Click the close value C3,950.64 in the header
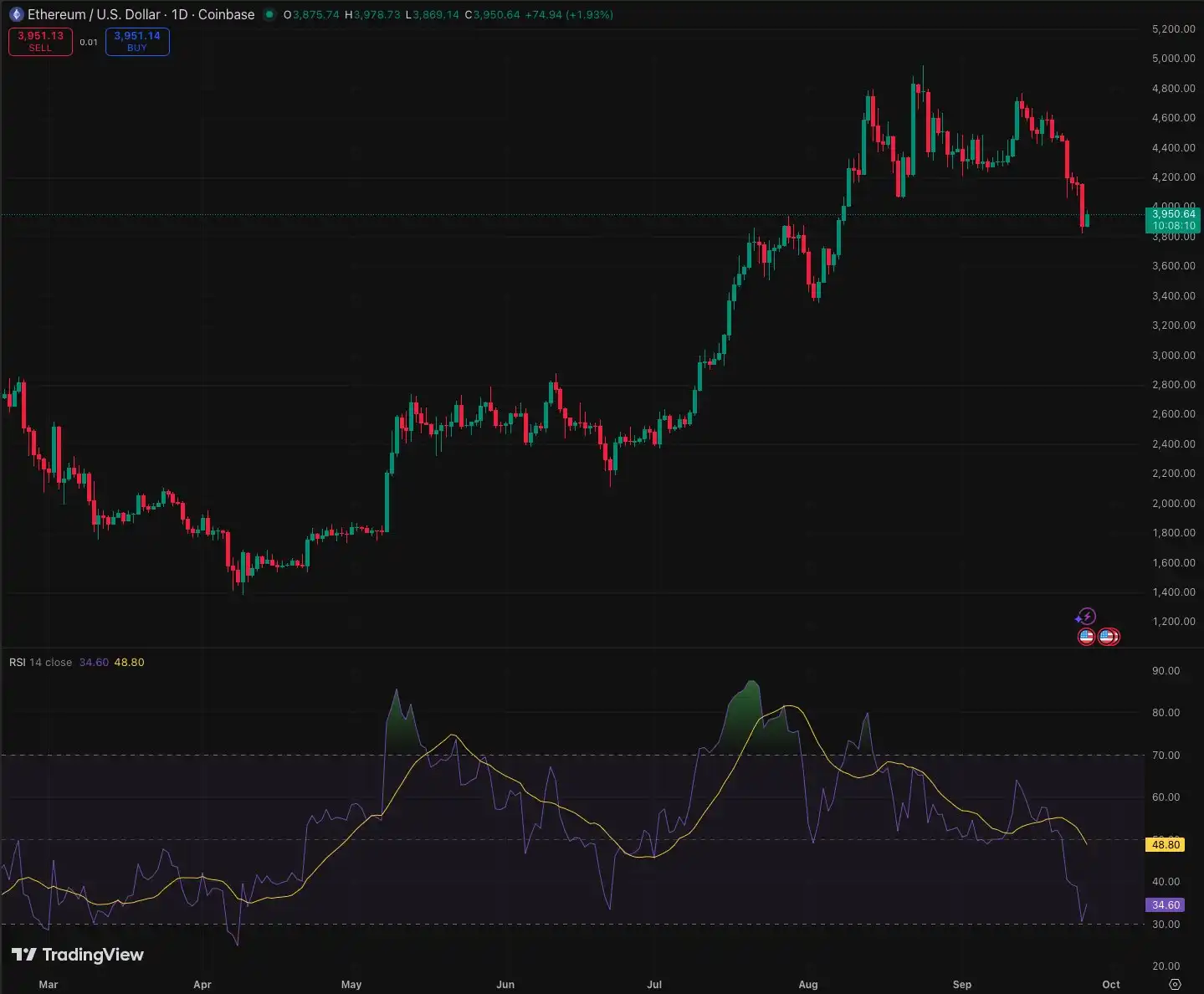The width and height of the screenshot is (1204, 994). click(494, 14)
